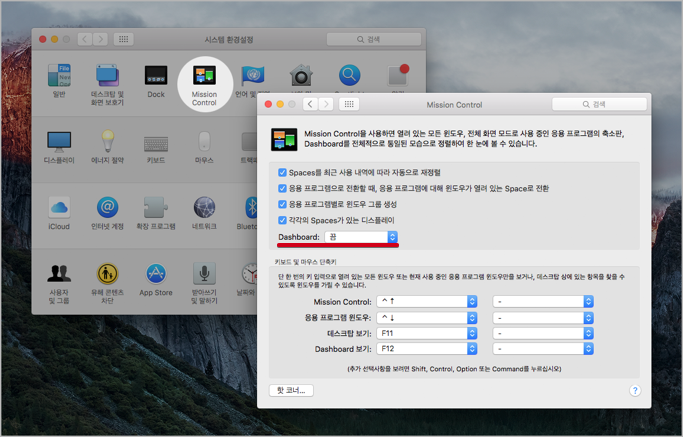Open the 언어 및 지역 flag icon

coord(253,75)
